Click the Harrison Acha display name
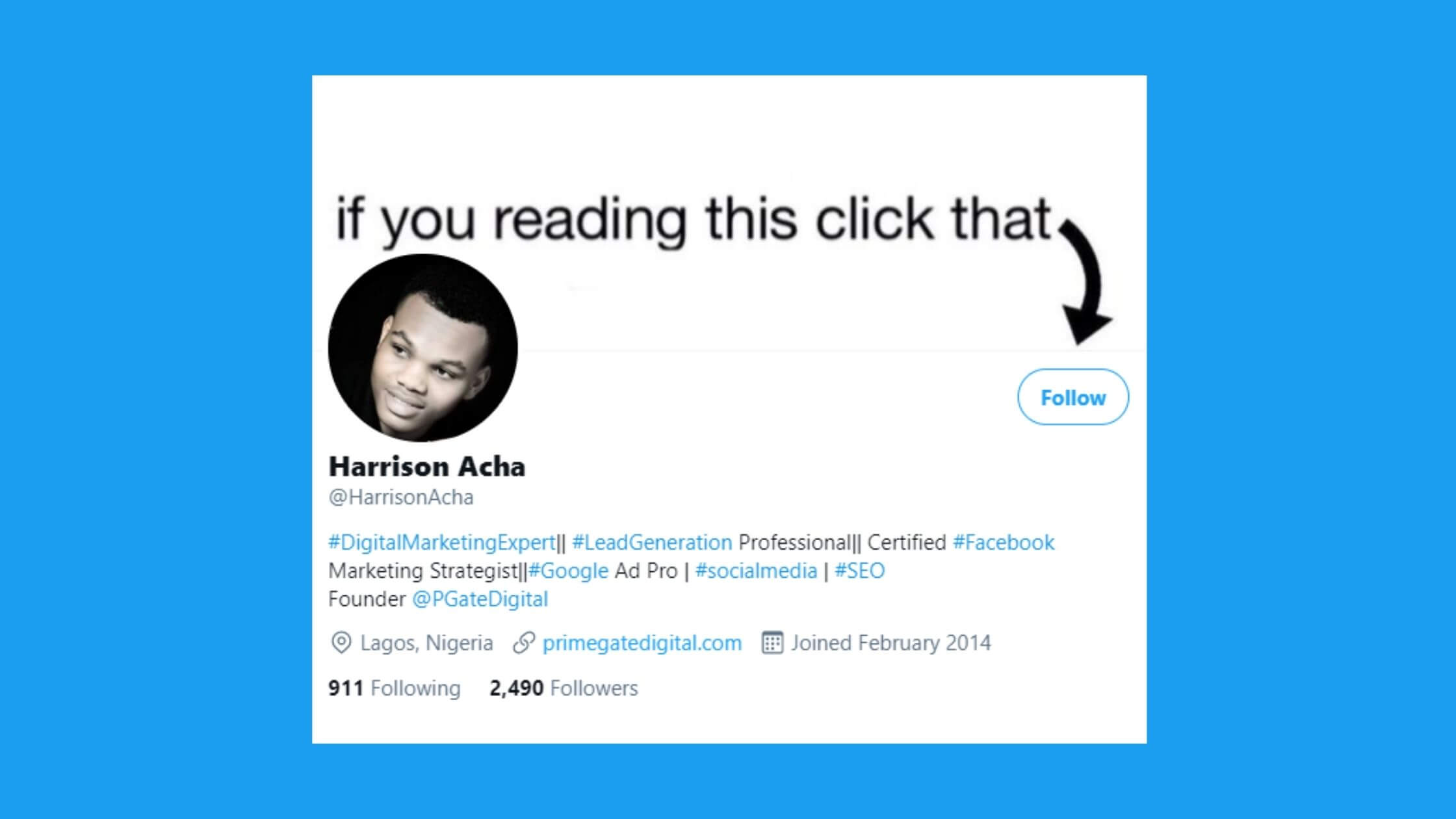Image resolution: width=1456 pixels, height=819 pixels. (427, 467)
